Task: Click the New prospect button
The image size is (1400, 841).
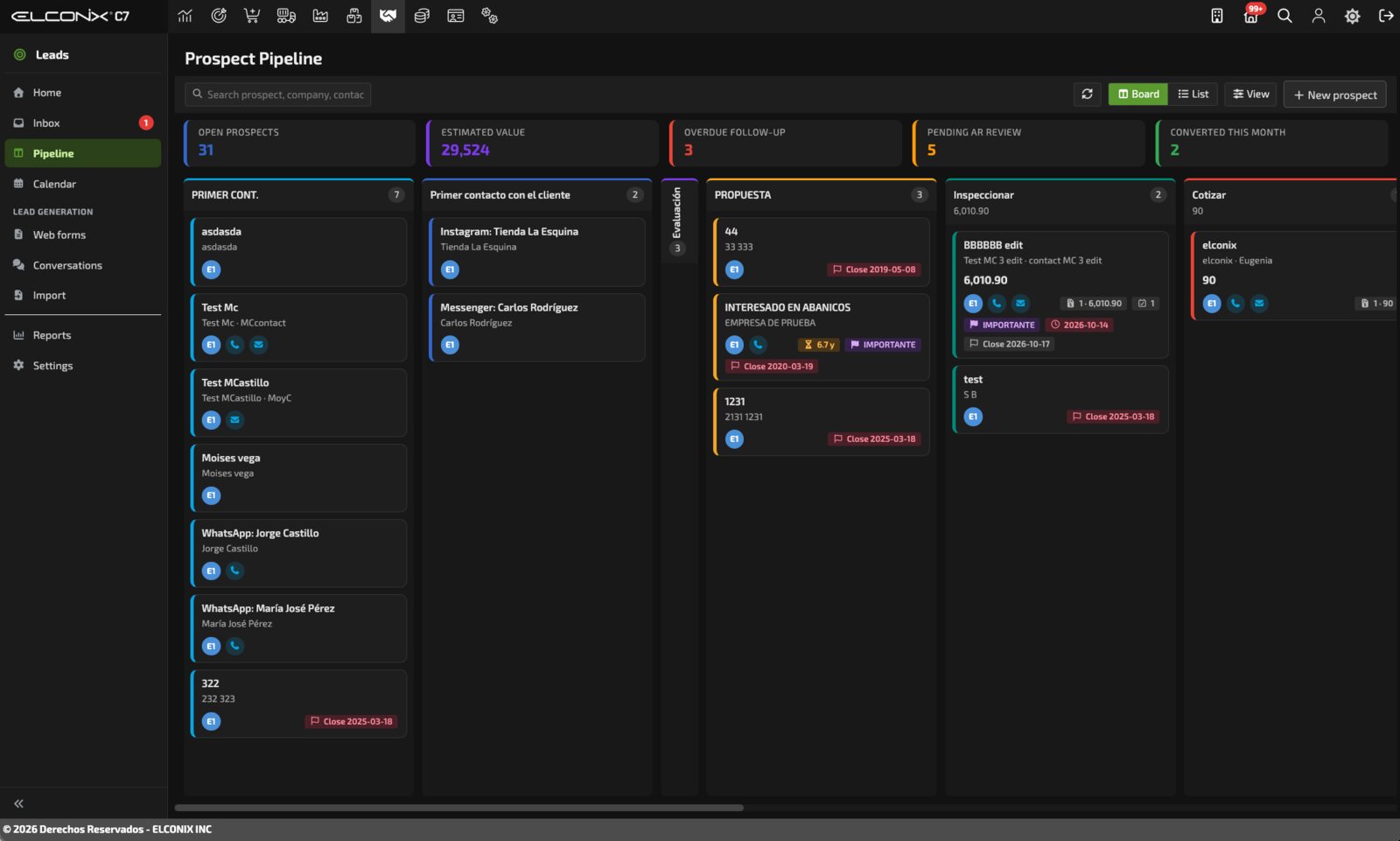Action: 1334,95
